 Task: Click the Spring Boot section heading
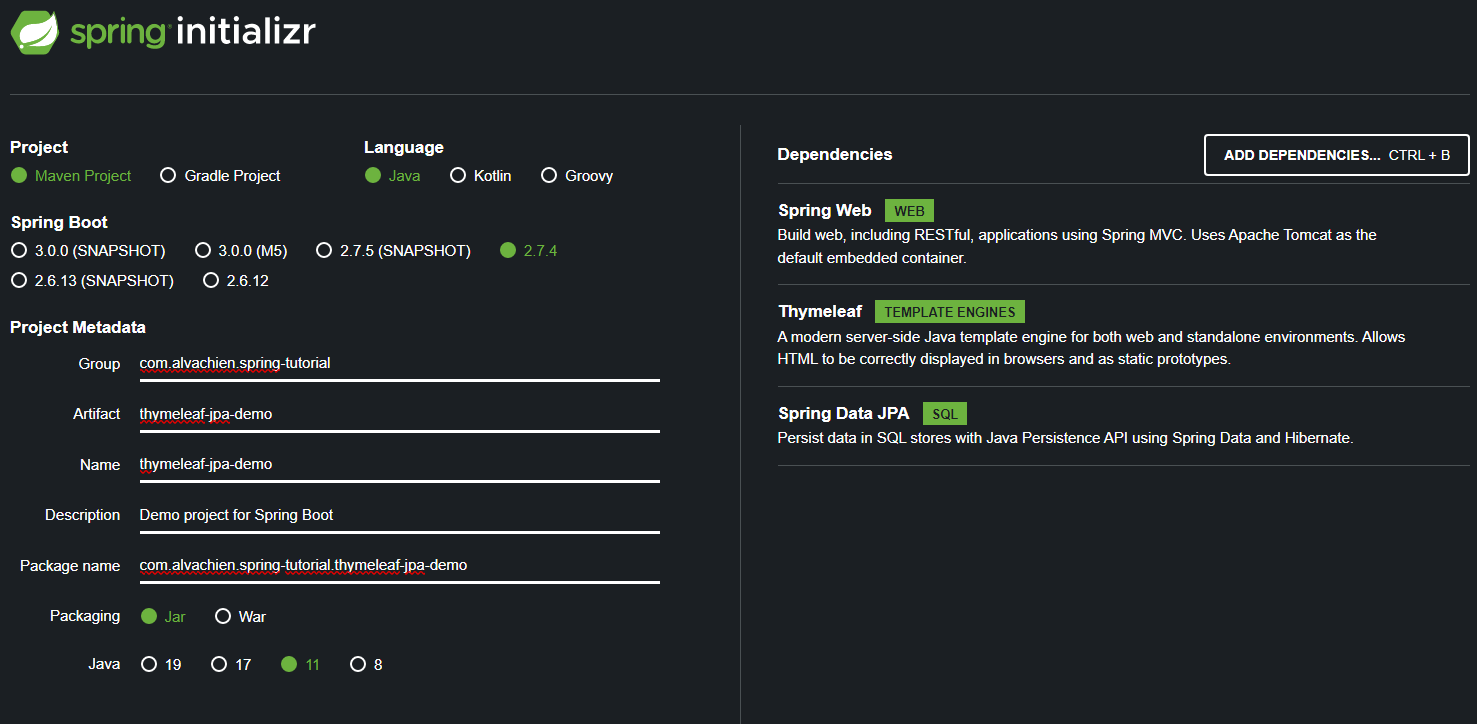pos(59,222)
